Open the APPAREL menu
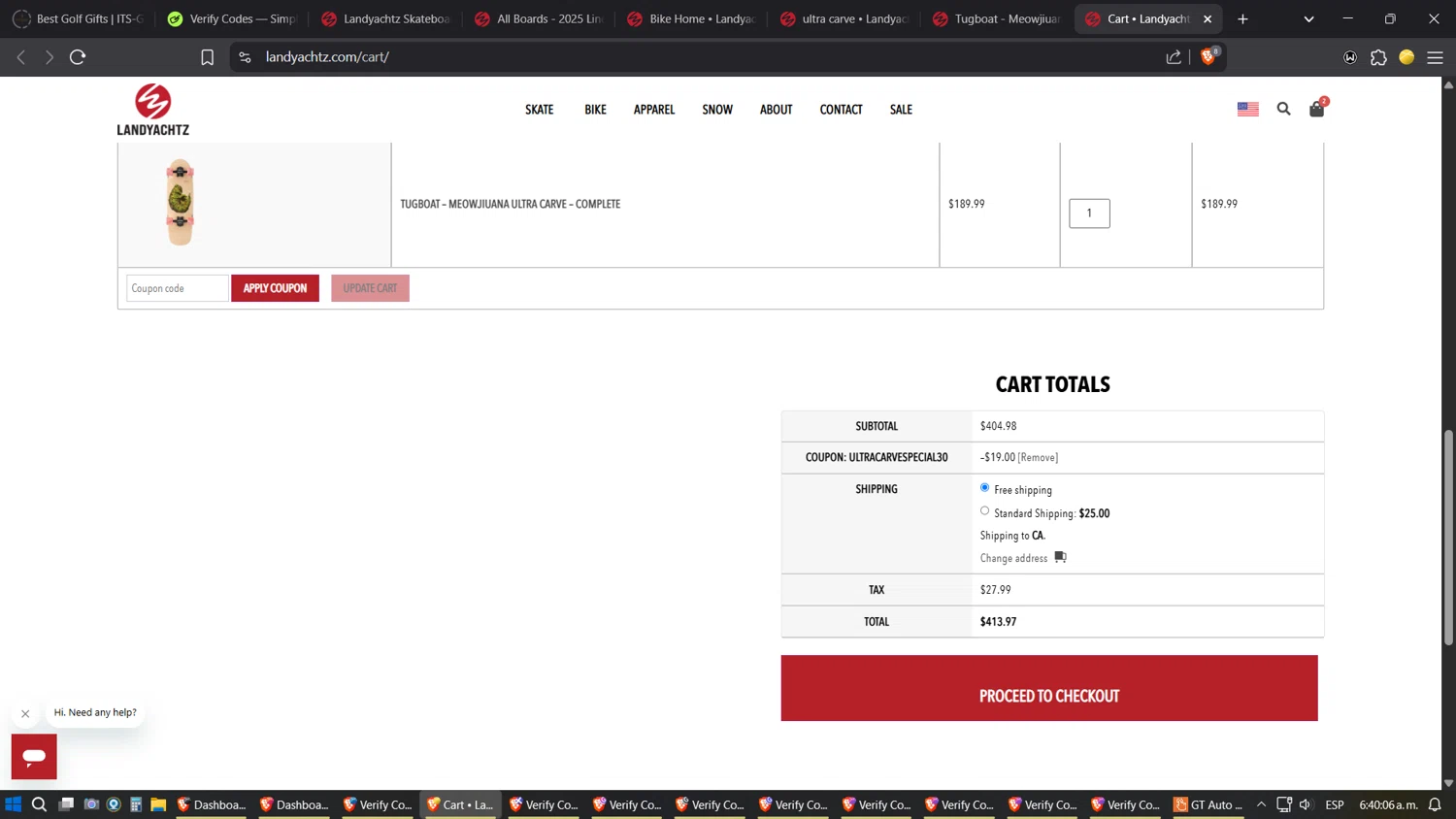This screenshot has width=1456, height=819. (x=654, y=110)
